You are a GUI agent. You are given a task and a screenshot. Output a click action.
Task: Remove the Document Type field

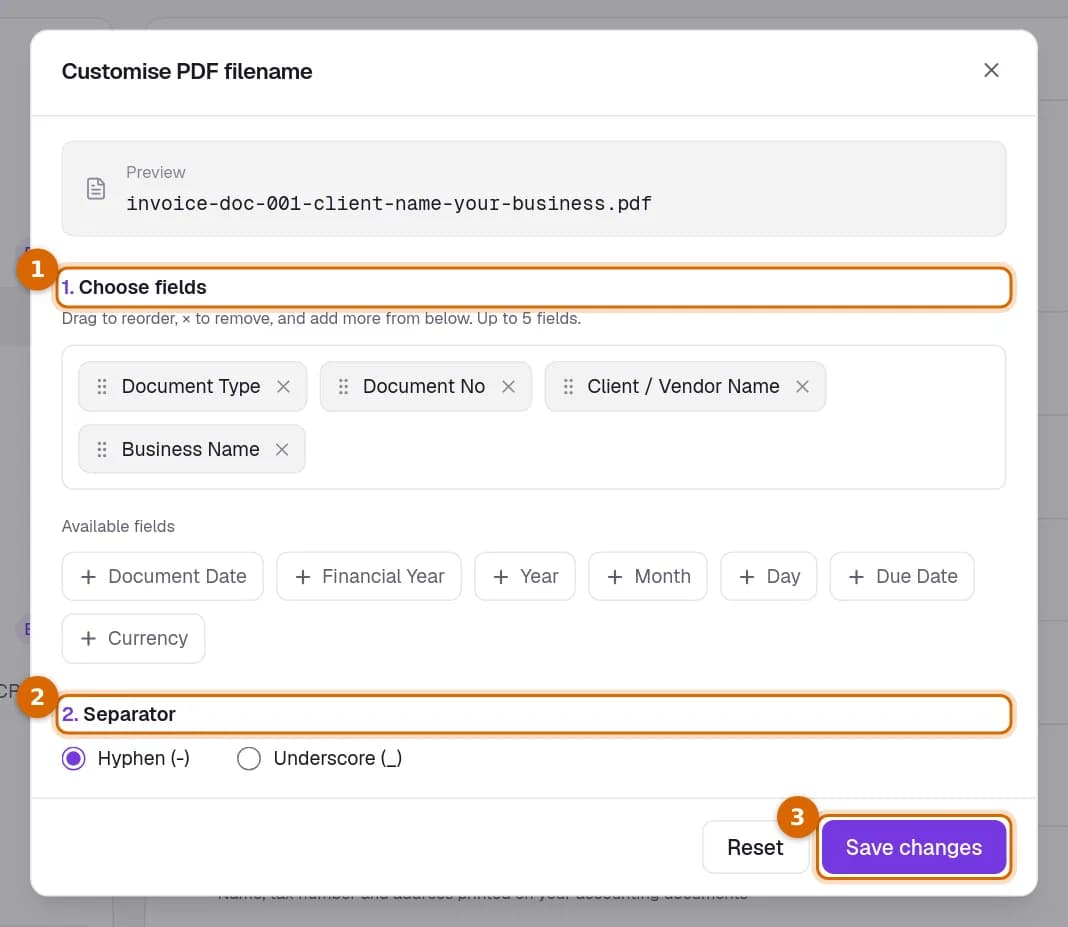point(283,387)
